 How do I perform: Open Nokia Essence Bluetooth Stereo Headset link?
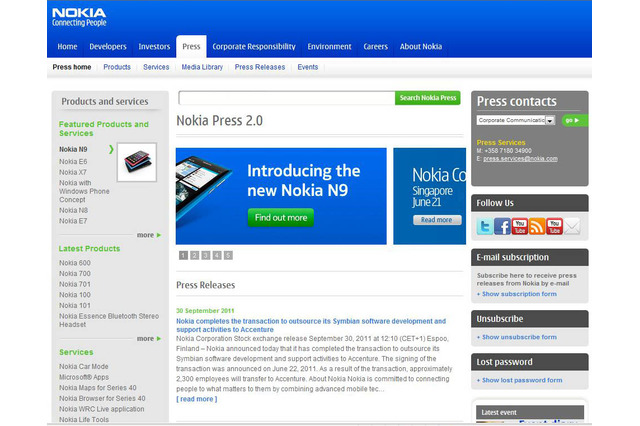[x=109, y=320]
